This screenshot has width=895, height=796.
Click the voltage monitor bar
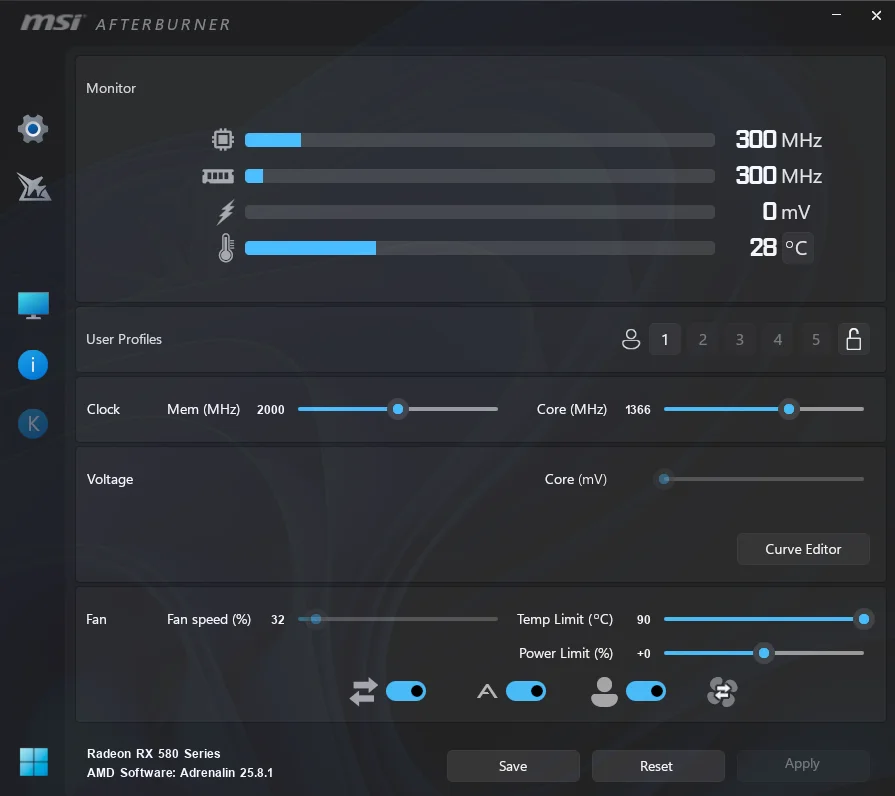(x=479, y=212)
